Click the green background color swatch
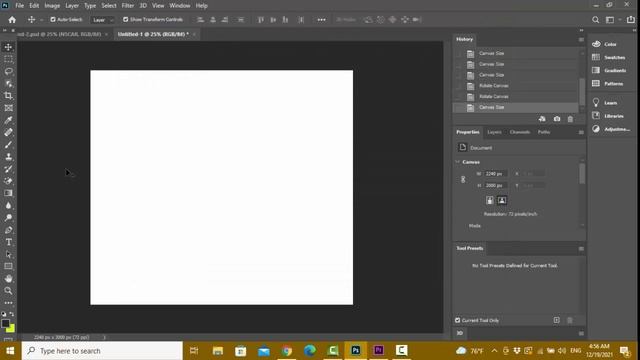 (x=12, y=329)
